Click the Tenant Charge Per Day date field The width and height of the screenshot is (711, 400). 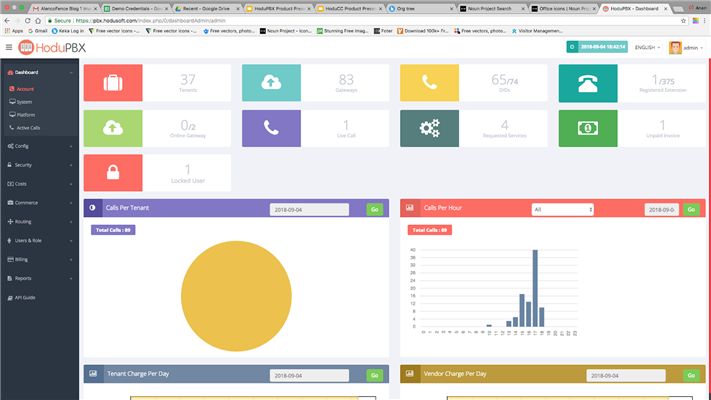click(309, 376)
